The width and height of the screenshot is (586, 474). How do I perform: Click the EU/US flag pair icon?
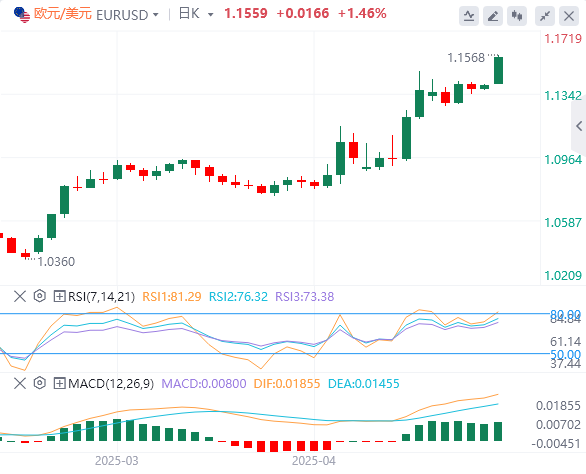tap(22, 15)
